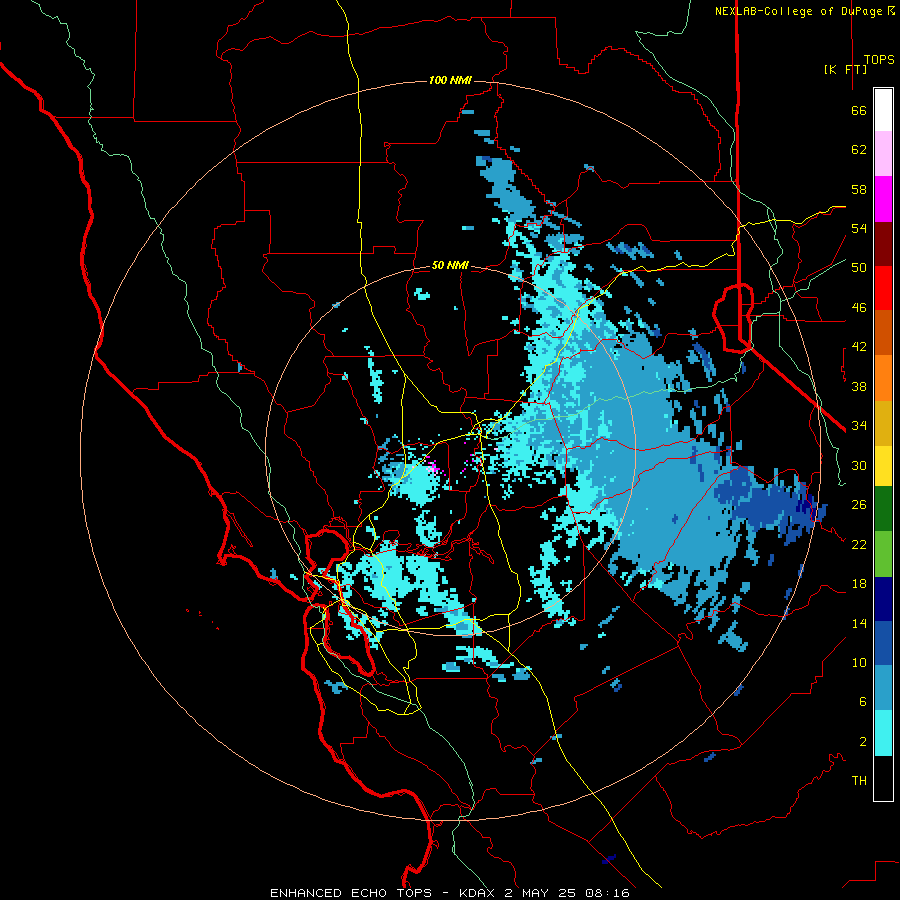Pick the yellow legend swatch
Viewport: 900px width, 900px height.
(883, 466)
